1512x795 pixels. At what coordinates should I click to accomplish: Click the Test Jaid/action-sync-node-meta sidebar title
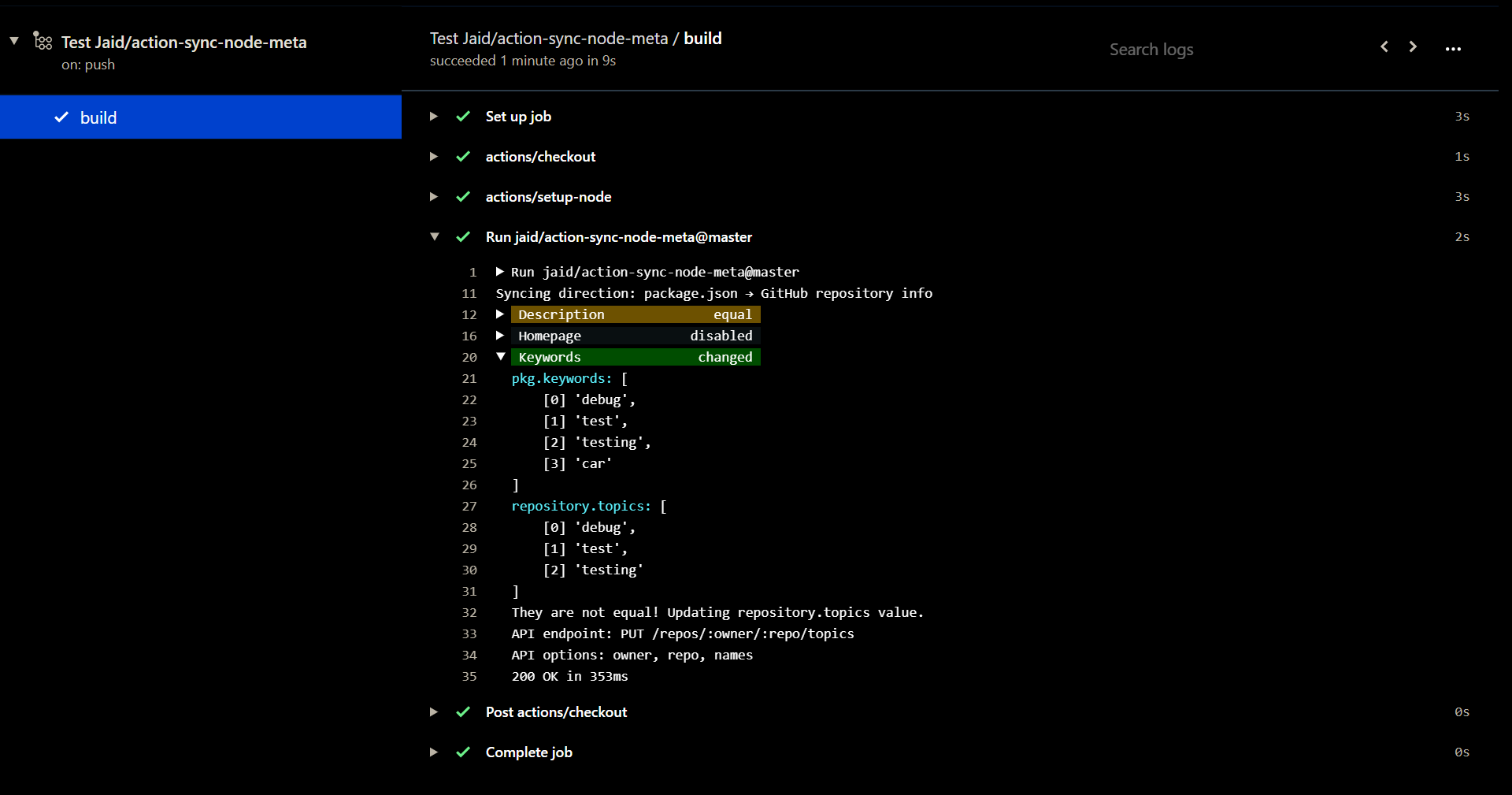(184, 43)
